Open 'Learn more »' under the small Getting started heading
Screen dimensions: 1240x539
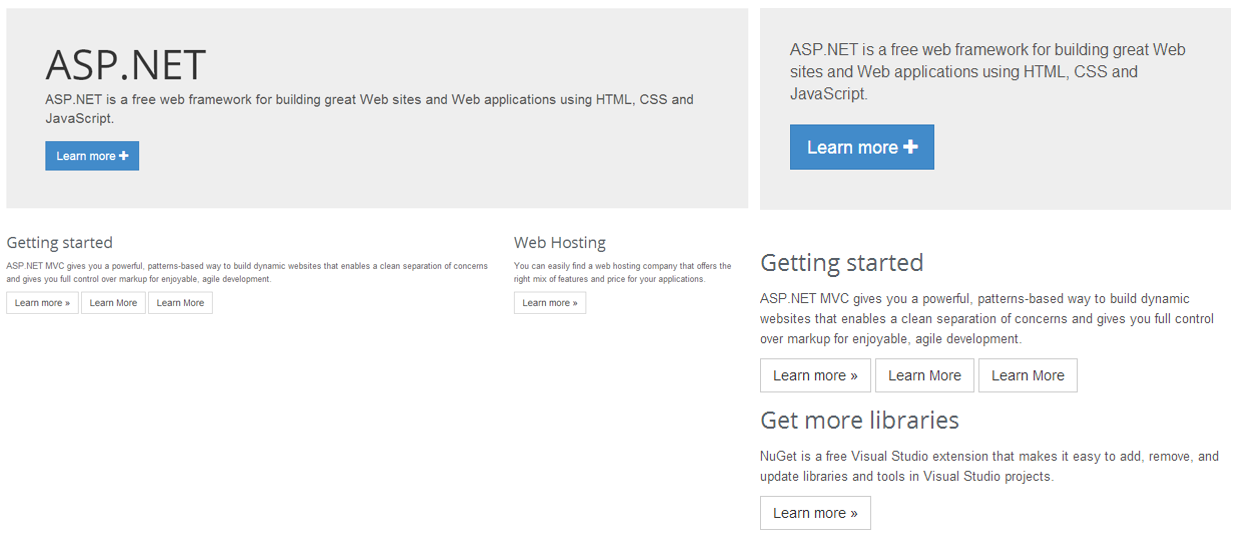pyautogui.click(x=42, y=303)
